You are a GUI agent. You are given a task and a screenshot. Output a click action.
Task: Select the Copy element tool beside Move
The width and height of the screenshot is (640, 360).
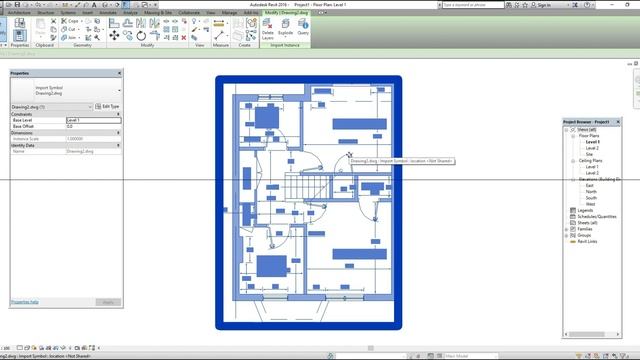pos(128,36)
